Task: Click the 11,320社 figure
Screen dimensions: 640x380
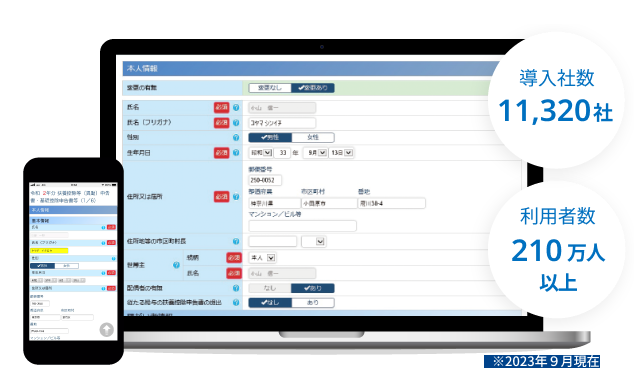Action: (556, 111)
